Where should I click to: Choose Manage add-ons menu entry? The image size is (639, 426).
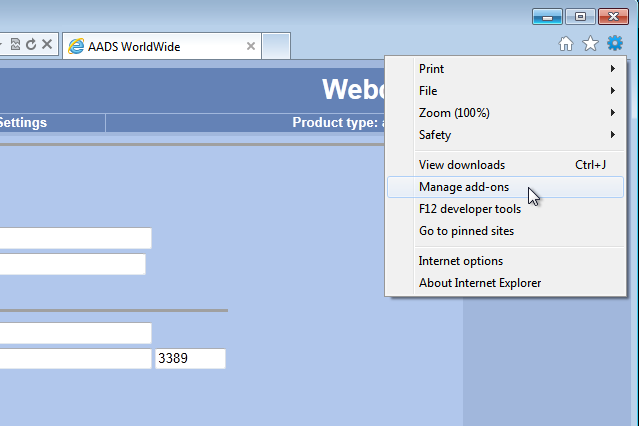464,187
